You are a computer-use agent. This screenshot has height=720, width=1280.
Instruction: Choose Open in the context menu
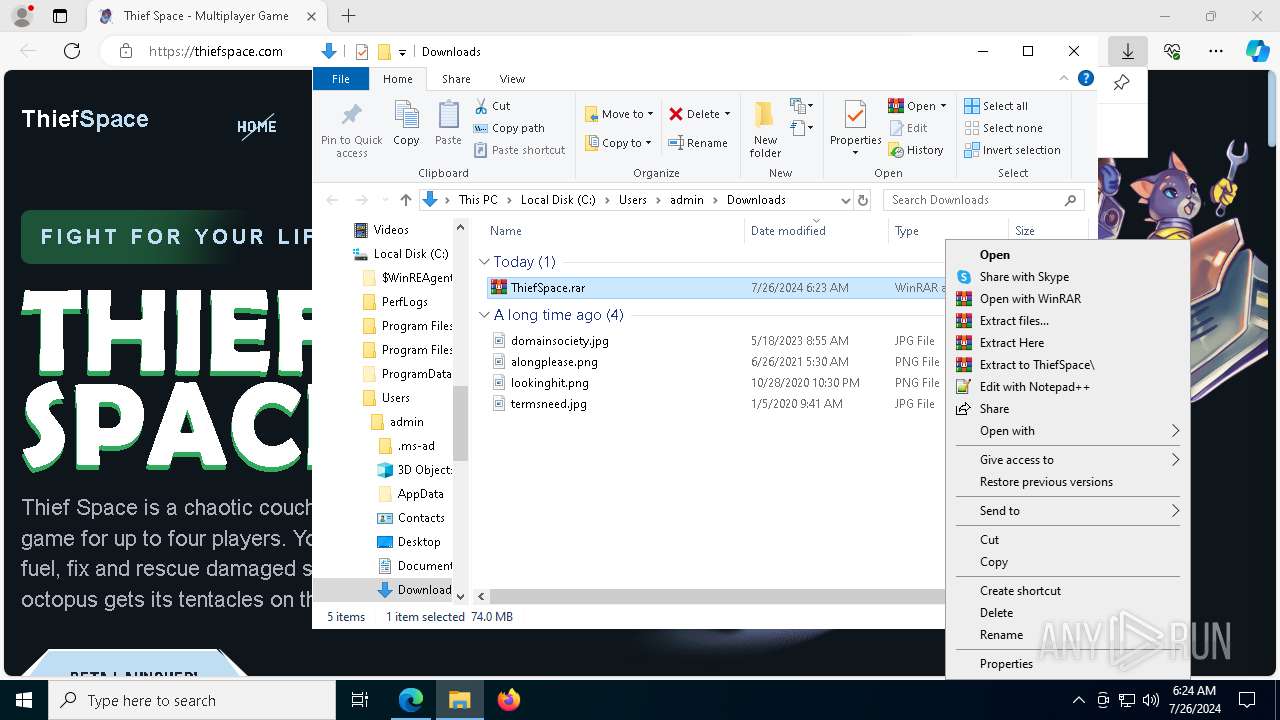click(x=1067, y=255)
